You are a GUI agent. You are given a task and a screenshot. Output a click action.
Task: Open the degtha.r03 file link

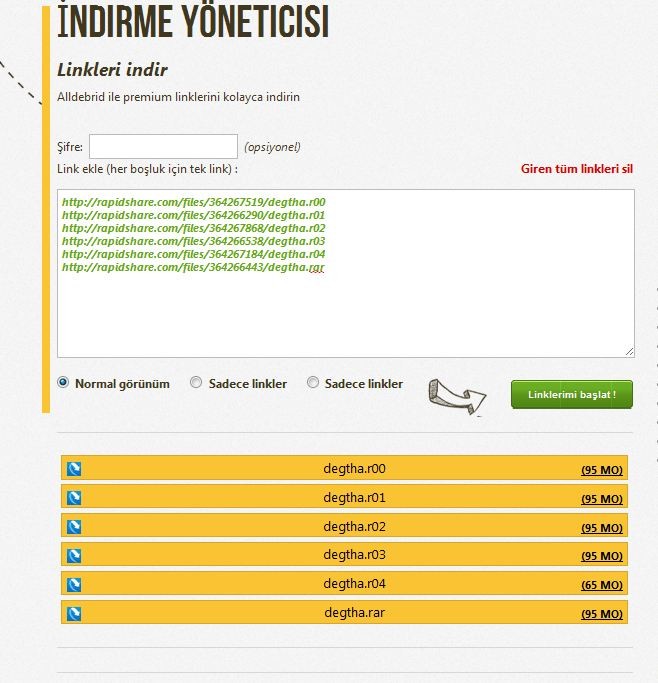coord(354,555)
